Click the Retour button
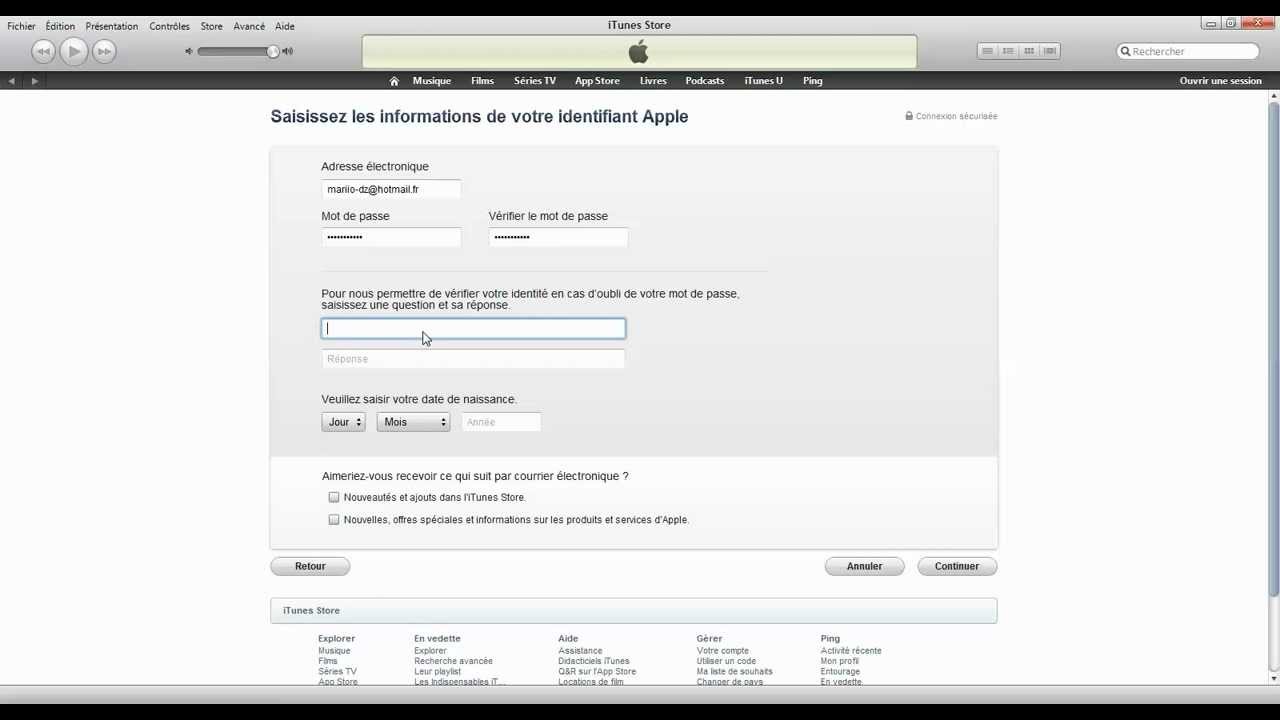Viewport: 1280px width, 720px height. (x=310, y=566)
